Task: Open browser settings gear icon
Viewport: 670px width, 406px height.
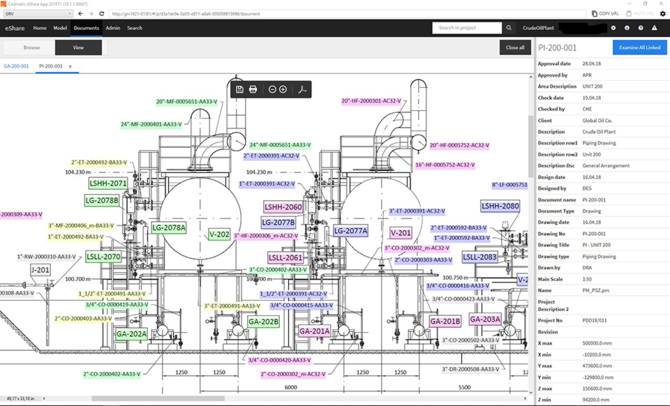Action: (x=663, y=14)
